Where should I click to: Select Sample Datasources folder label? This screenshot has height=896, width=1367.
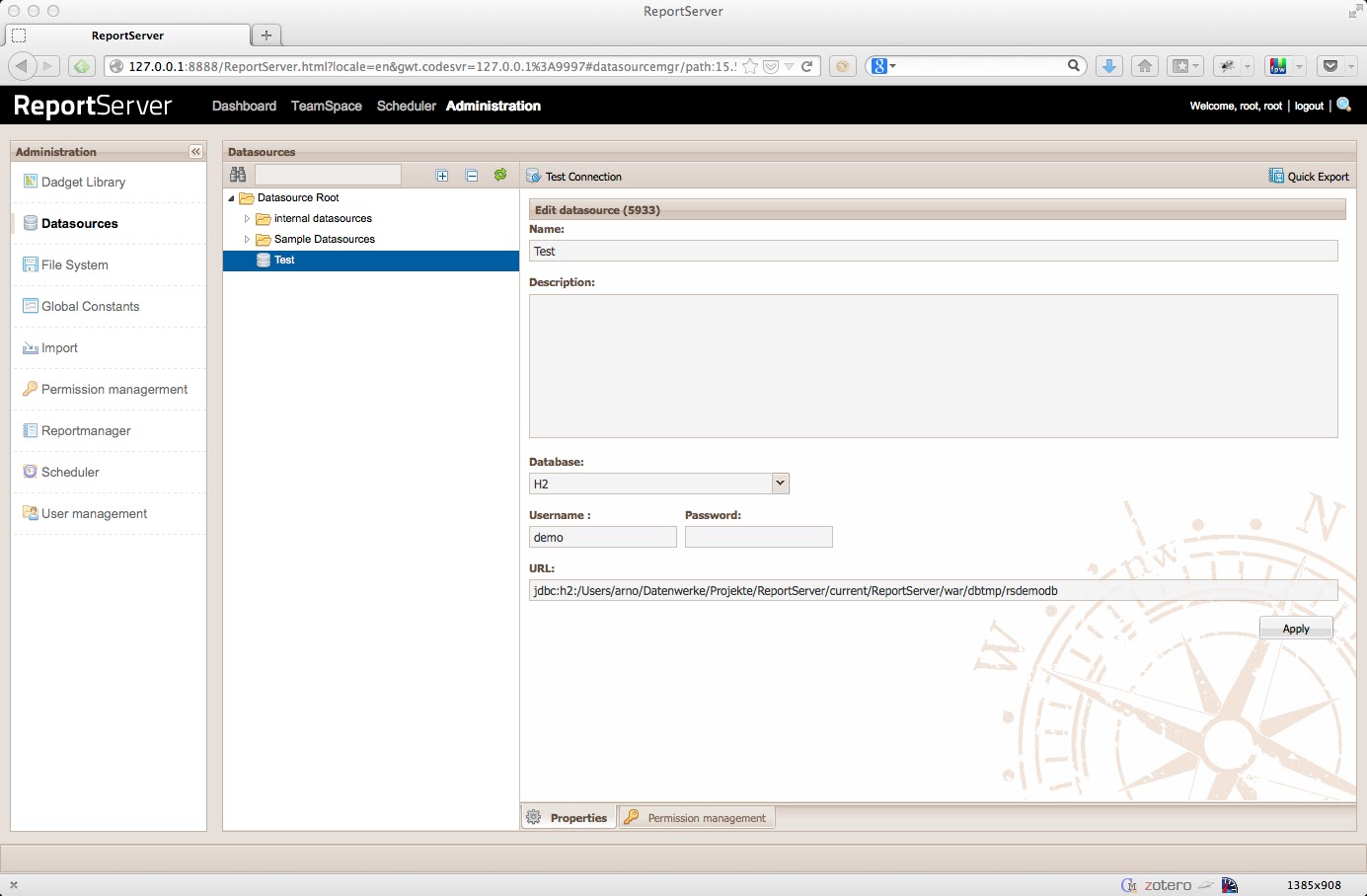click(x=325, y=240)
